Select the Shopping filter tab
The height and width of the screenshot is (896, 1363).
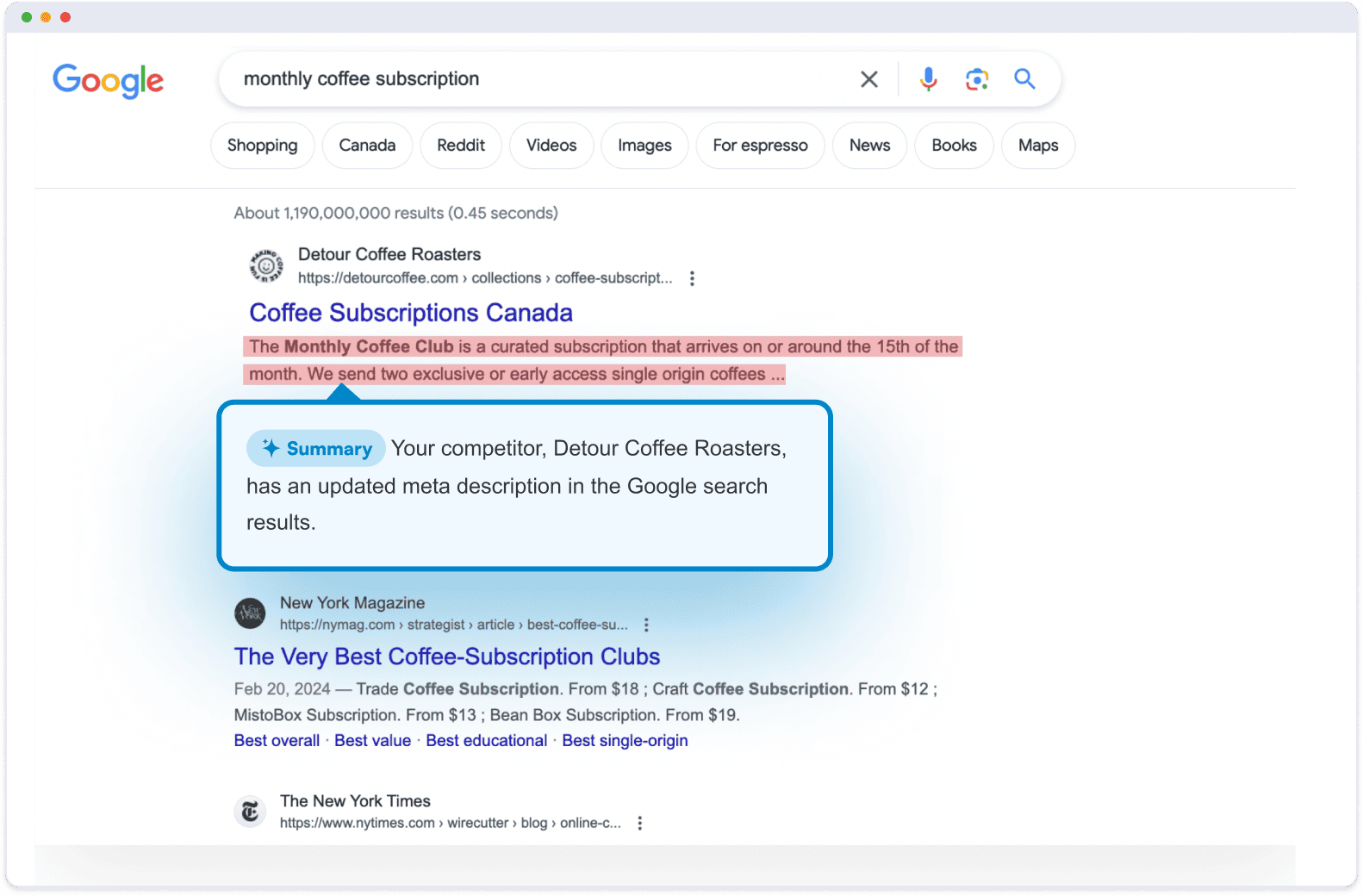tap(263, 146)
